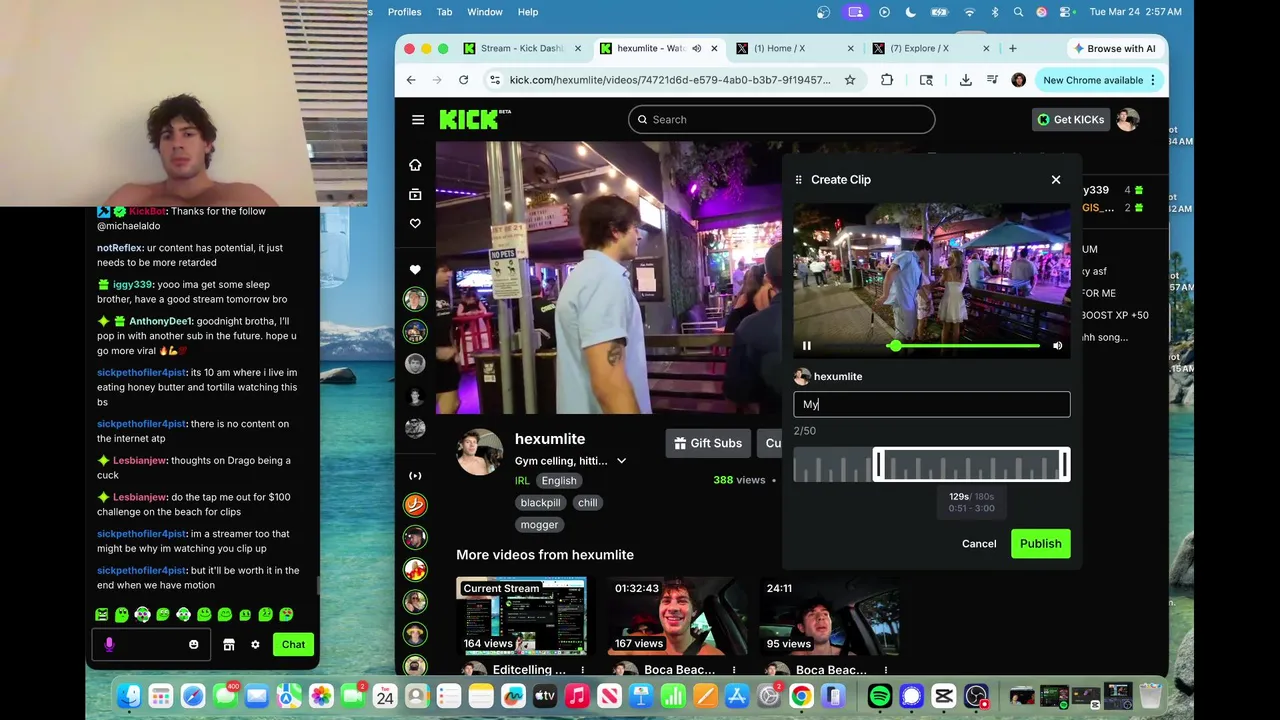The image size is (1280, 720).
Task: Open Browse icon in Kick sidebar
Action: pyautogui.click(x=415, y=194)
